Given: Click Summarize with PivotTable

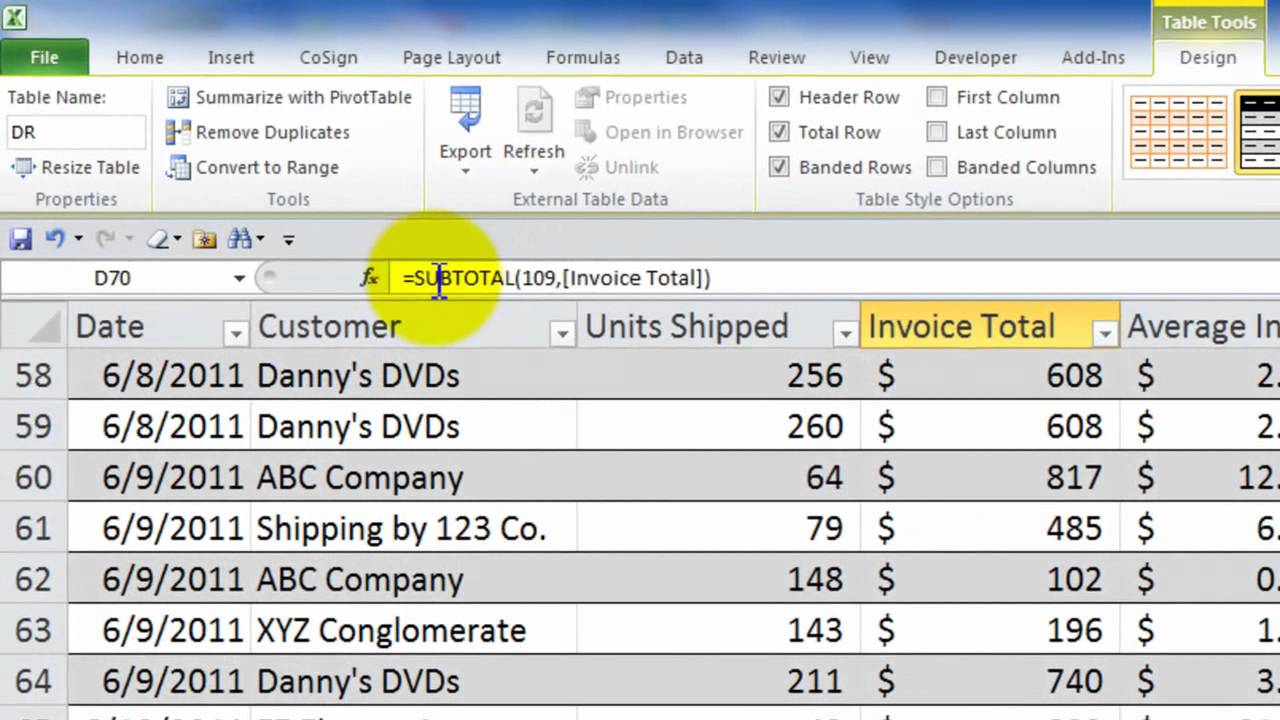Looking at the screenshot, I should coord(290,97).
